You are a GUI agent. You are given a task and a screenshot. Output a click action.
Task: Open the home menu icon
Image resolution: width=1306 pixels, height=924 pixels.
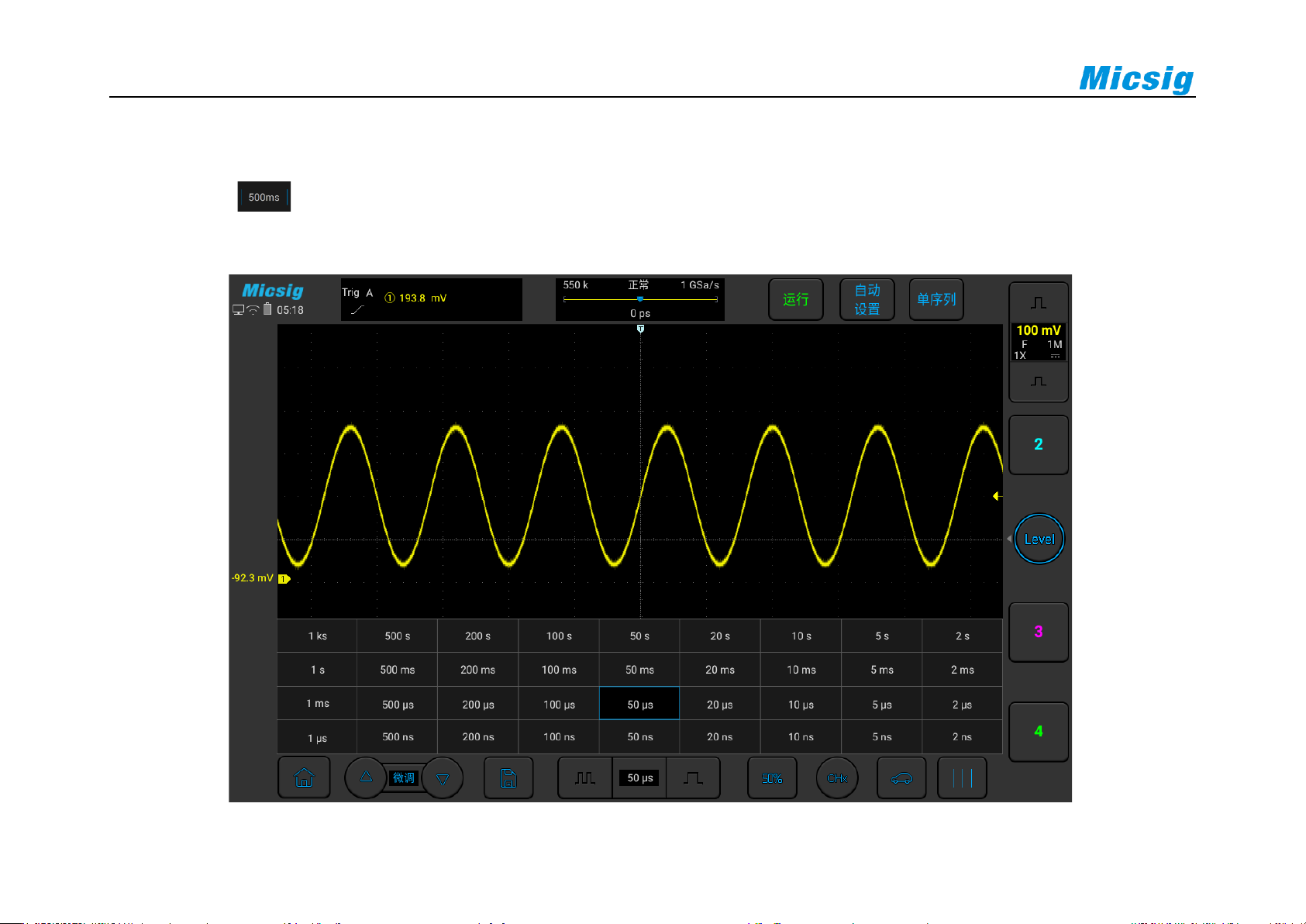tap(304, 777)
